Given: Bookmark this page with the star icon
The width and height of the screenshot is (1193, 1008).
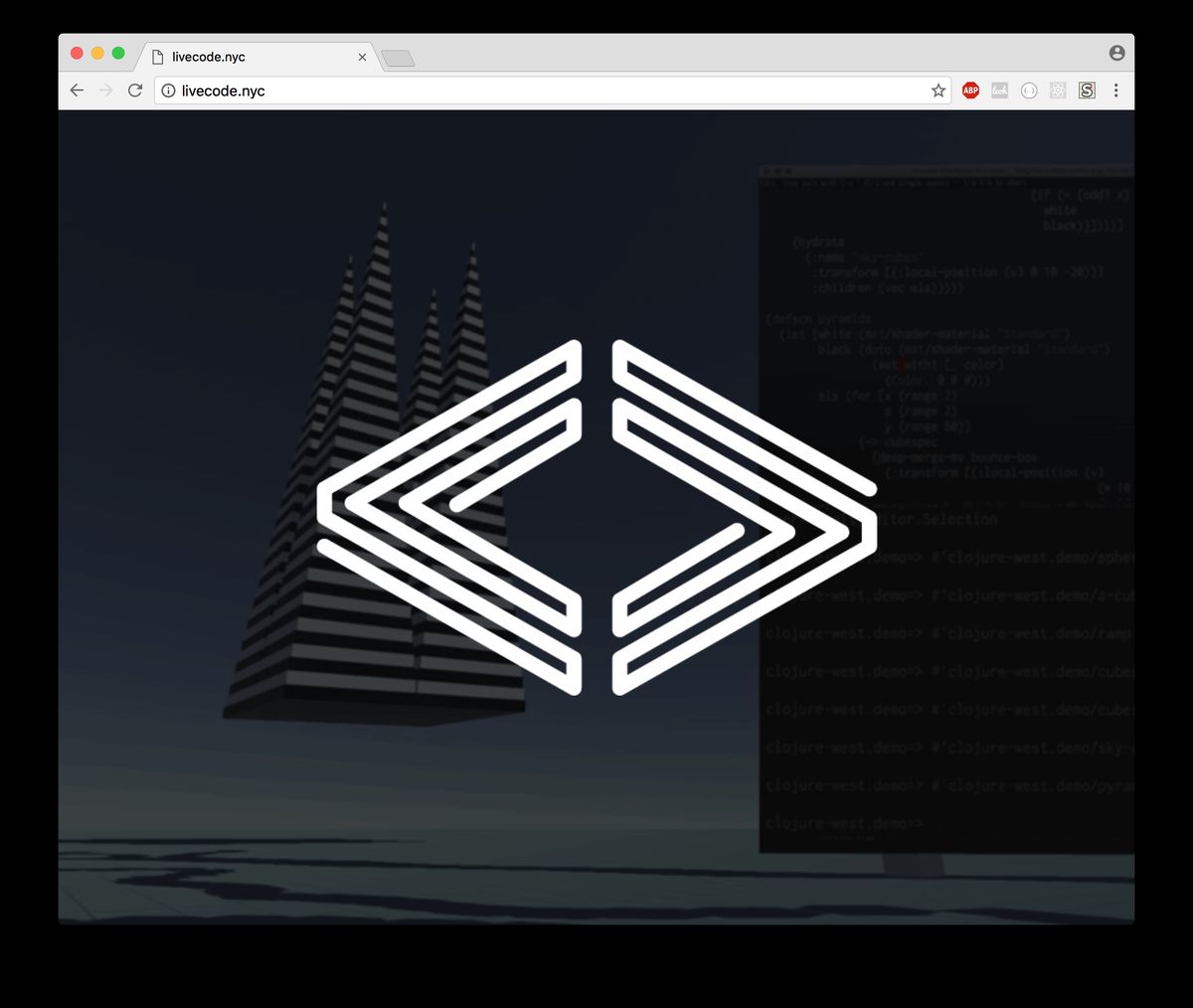Looking at the screenshot, I should pos(937,90).
